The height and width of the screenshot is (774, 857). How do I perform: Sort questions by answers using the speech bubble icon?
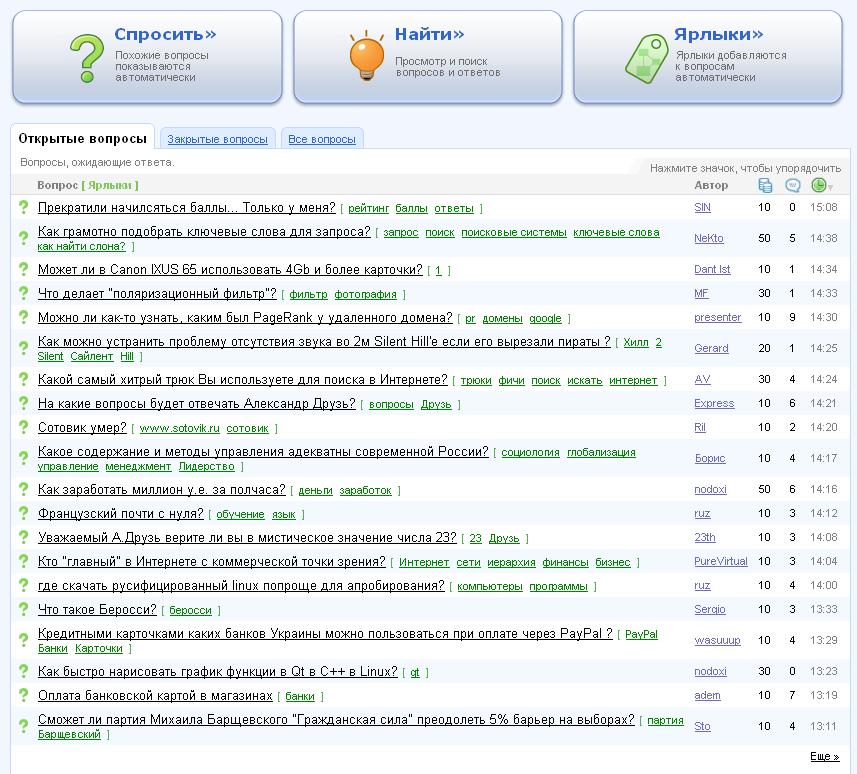click(x=792, y=185)
